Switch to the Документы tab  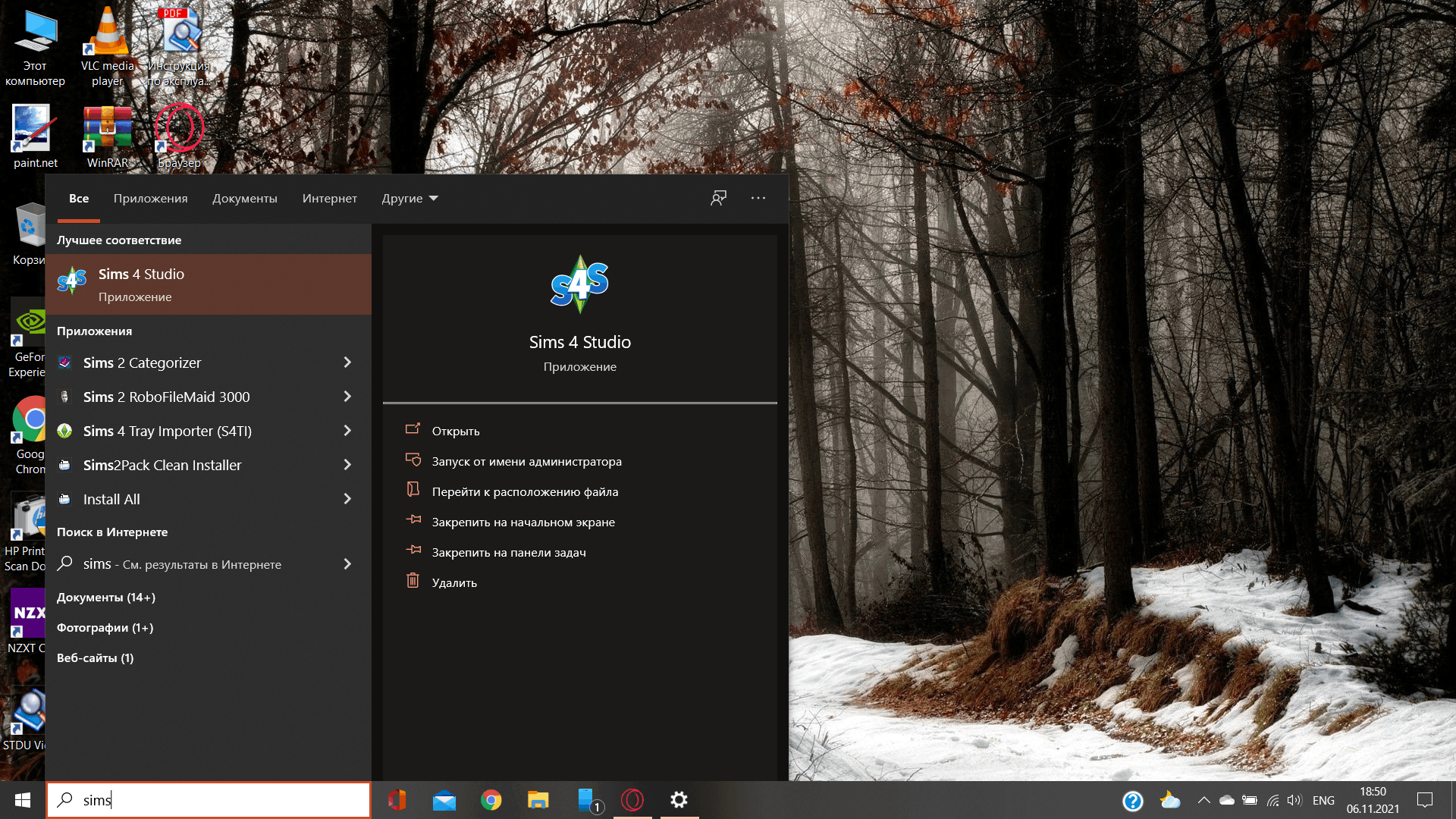(x=245, y=198)
